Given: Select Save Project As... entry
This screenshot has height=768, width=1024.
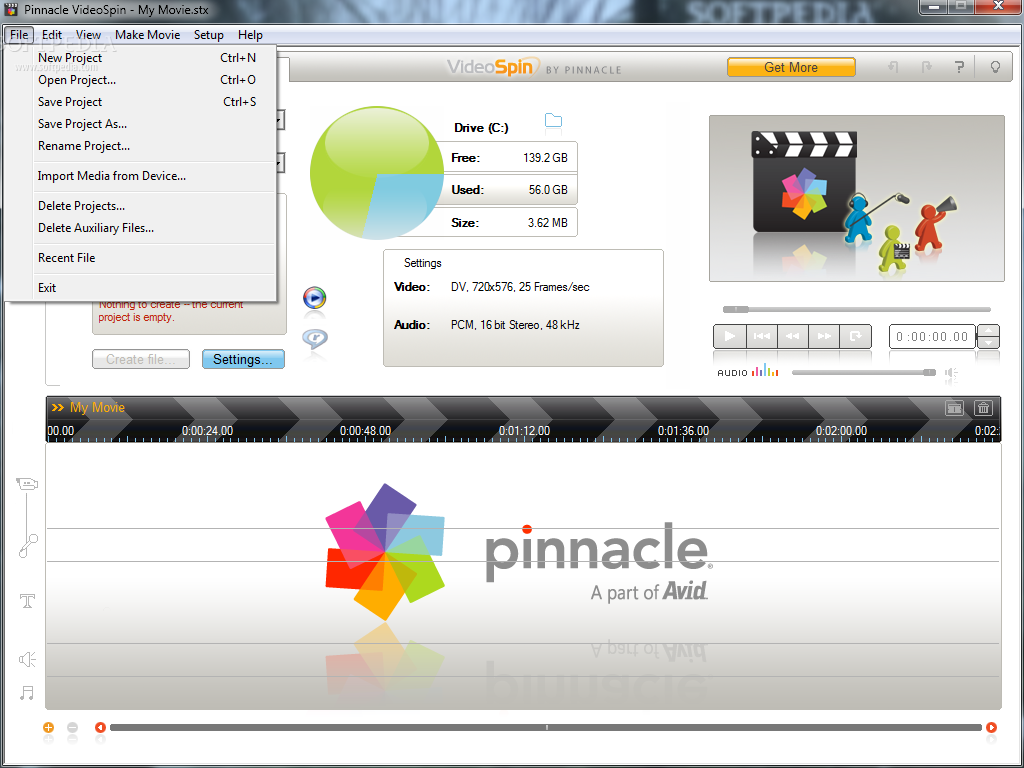Looking at the screenshot, I should 140,124.
